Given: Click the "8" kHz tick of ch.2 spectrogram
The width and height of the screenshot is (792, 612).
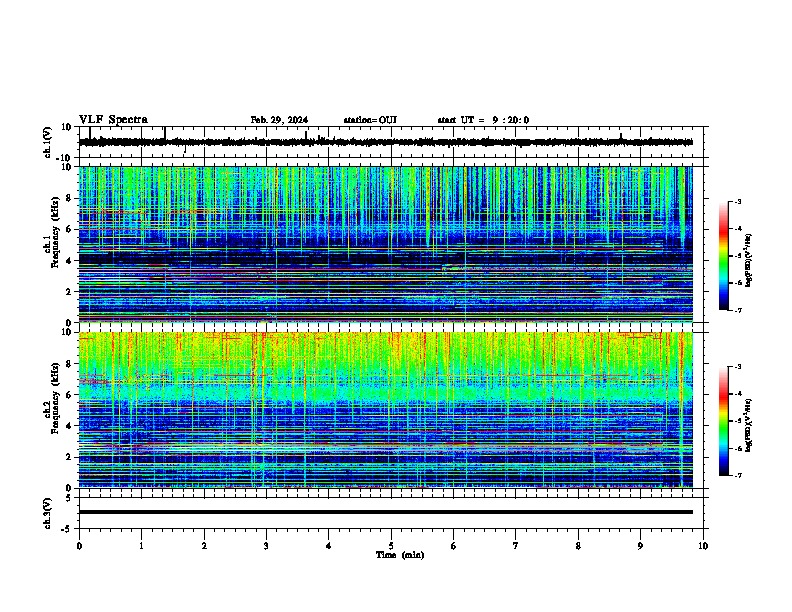Looking at the screenshot, I should click(x=70, y=364).
